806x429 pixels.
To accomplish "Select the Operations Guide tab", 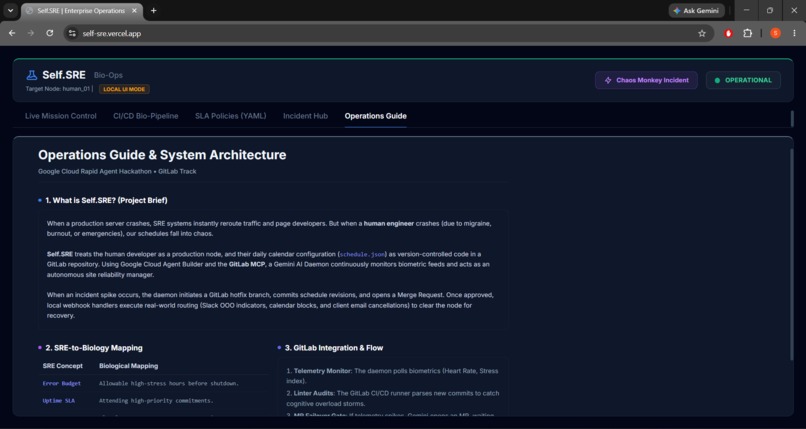I will pyautogui.click(x=376, y=116).
